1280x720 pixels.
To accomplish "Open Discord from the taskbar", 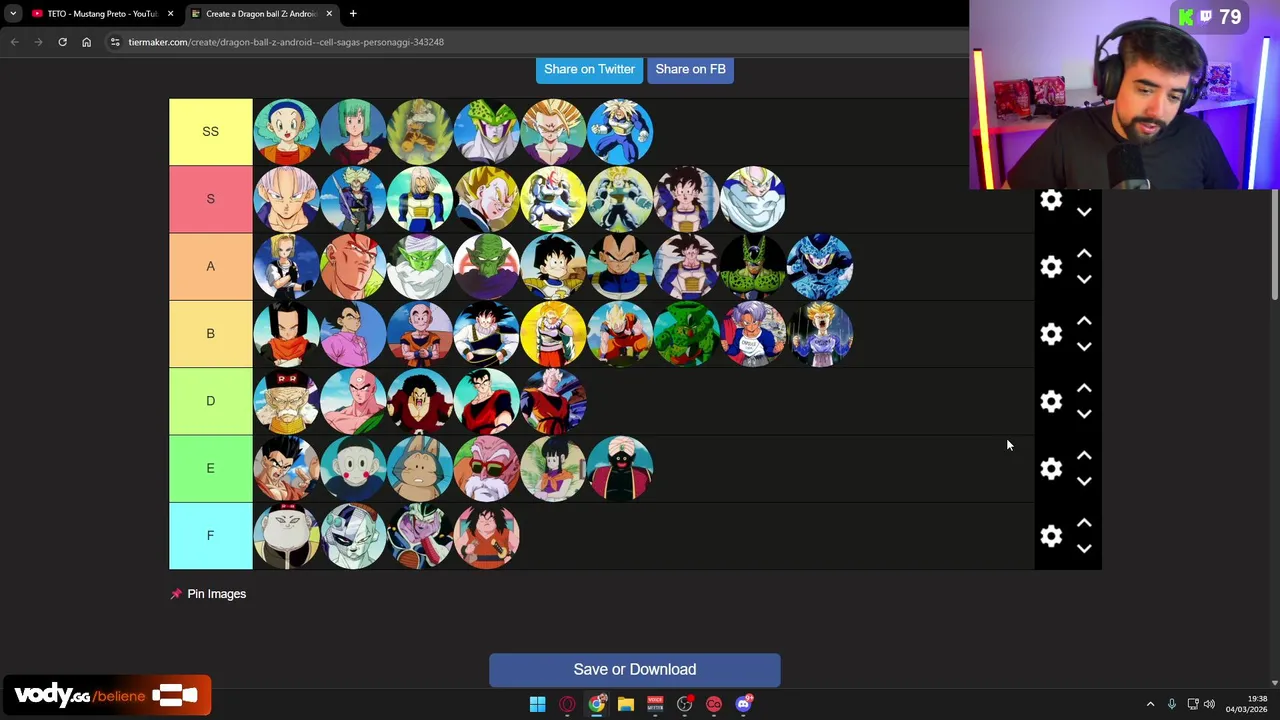I will pos(743,704).
